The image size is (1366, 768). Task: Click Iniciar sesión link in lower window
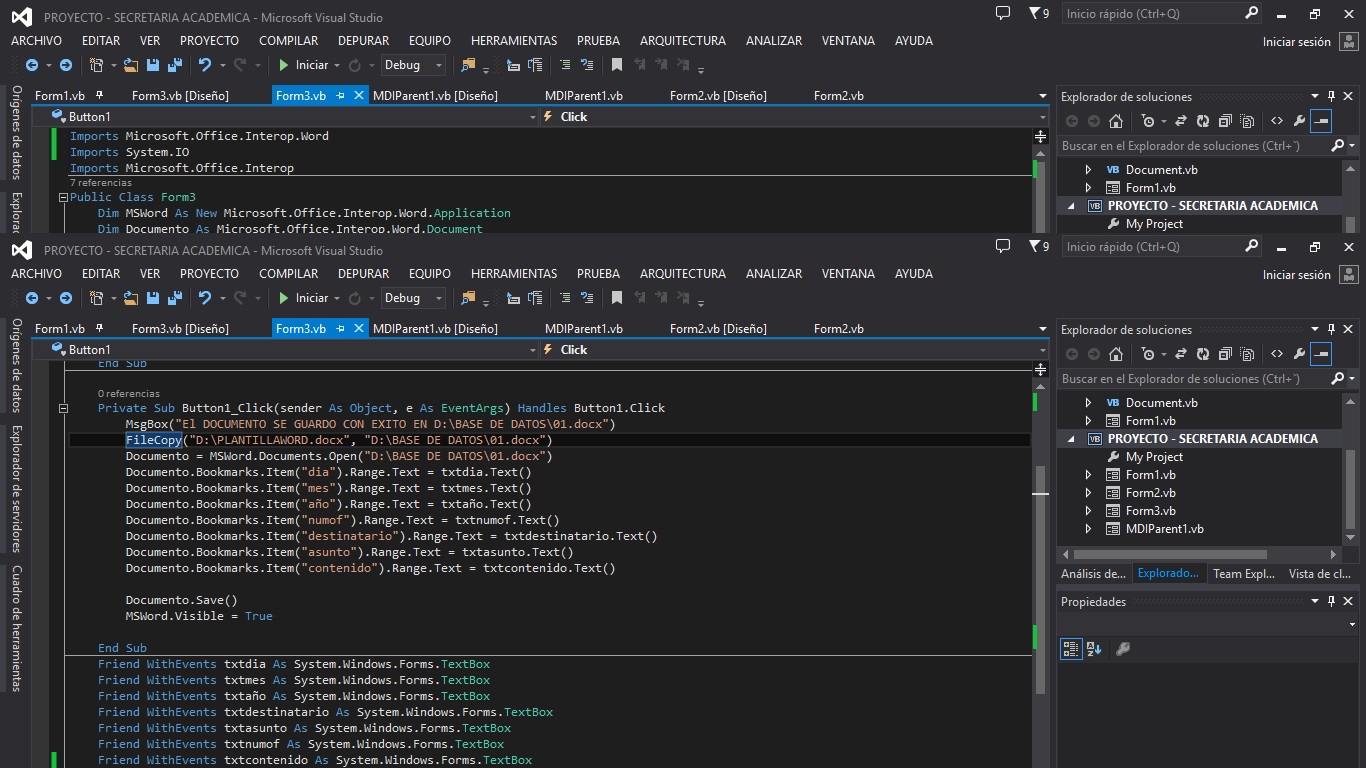[x=1297, y=275]
